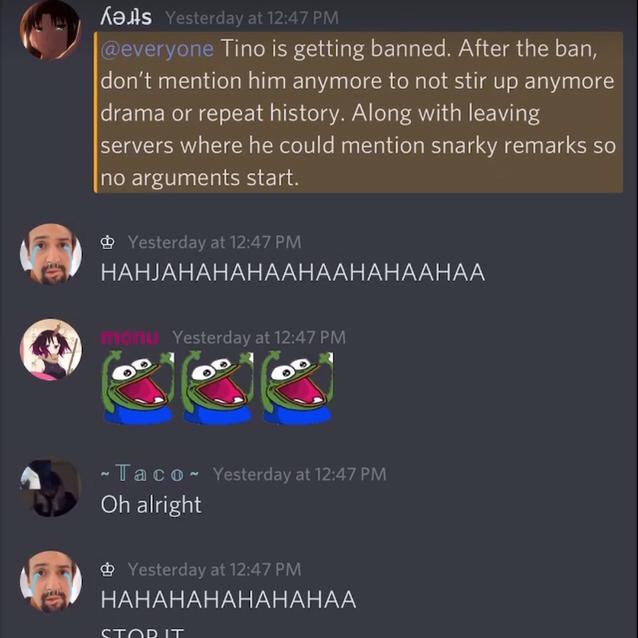
Task: Click the third laughing Pepe emoji
Action: [297, 388]
